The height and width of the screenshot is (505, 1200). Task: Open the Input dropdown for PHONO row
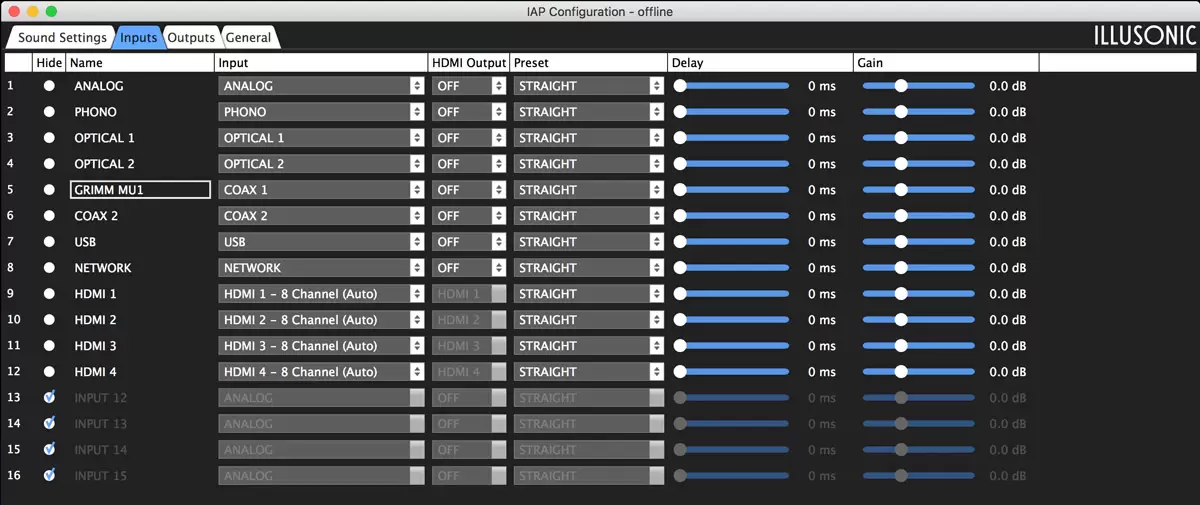coord(321,112)
